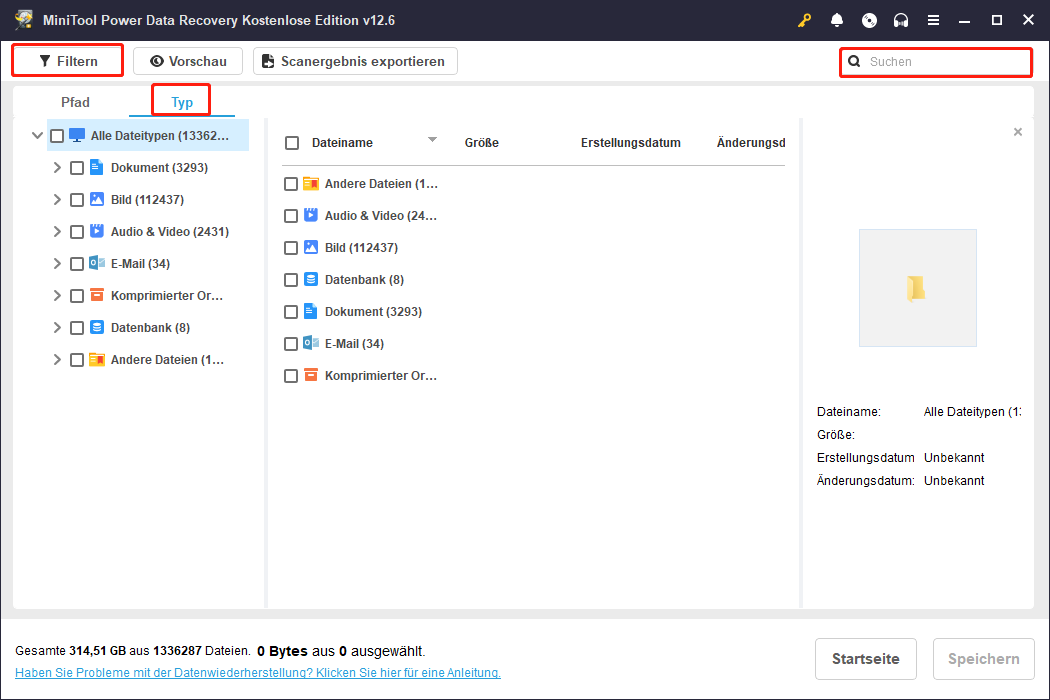Check the Alle Dateitypen tree checkbox

pos(57,136)
